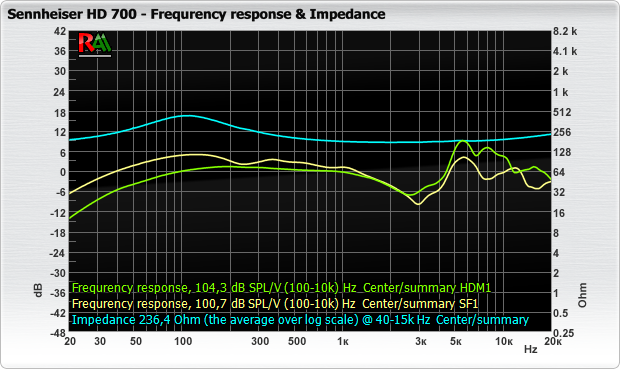
Task: Click the '-42' label on the dB axis
Action: point(58,314)
